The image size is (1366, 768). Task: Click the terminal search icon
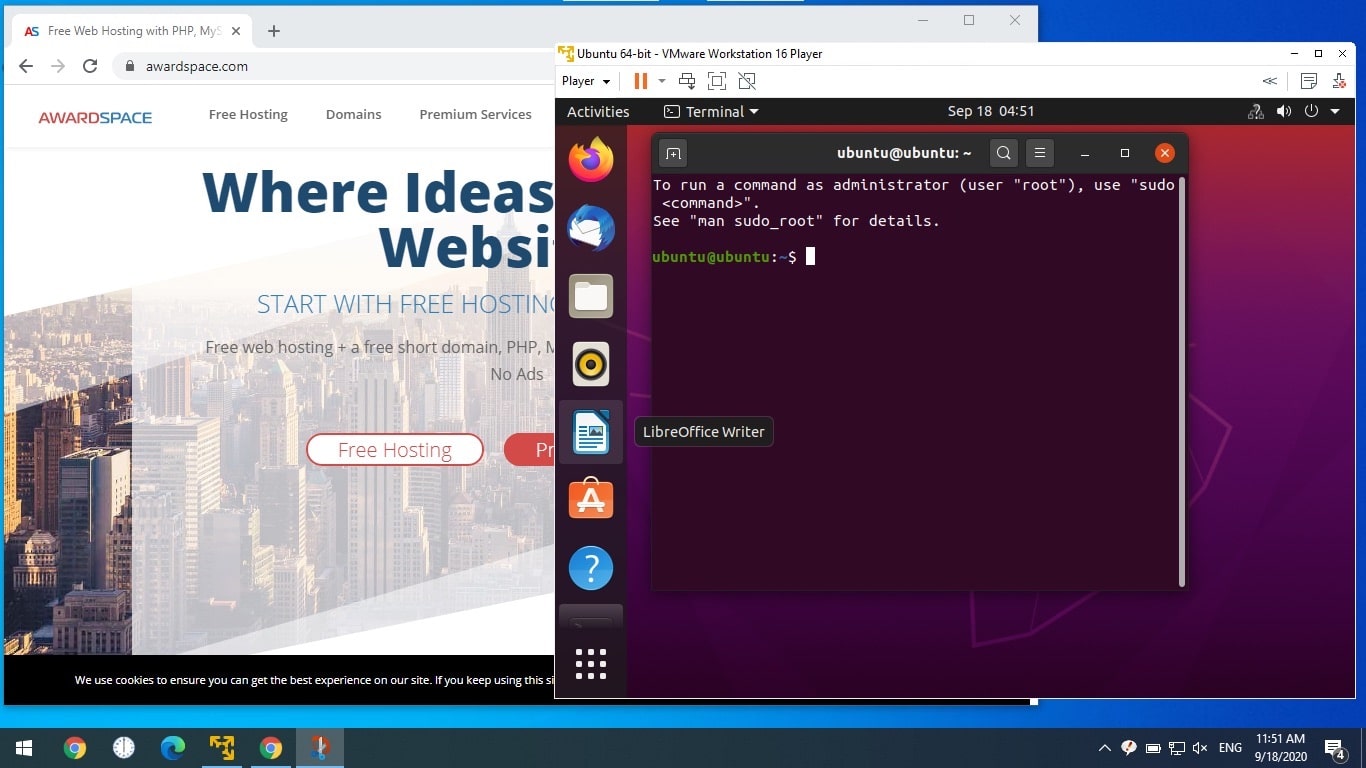[1004, 153]
